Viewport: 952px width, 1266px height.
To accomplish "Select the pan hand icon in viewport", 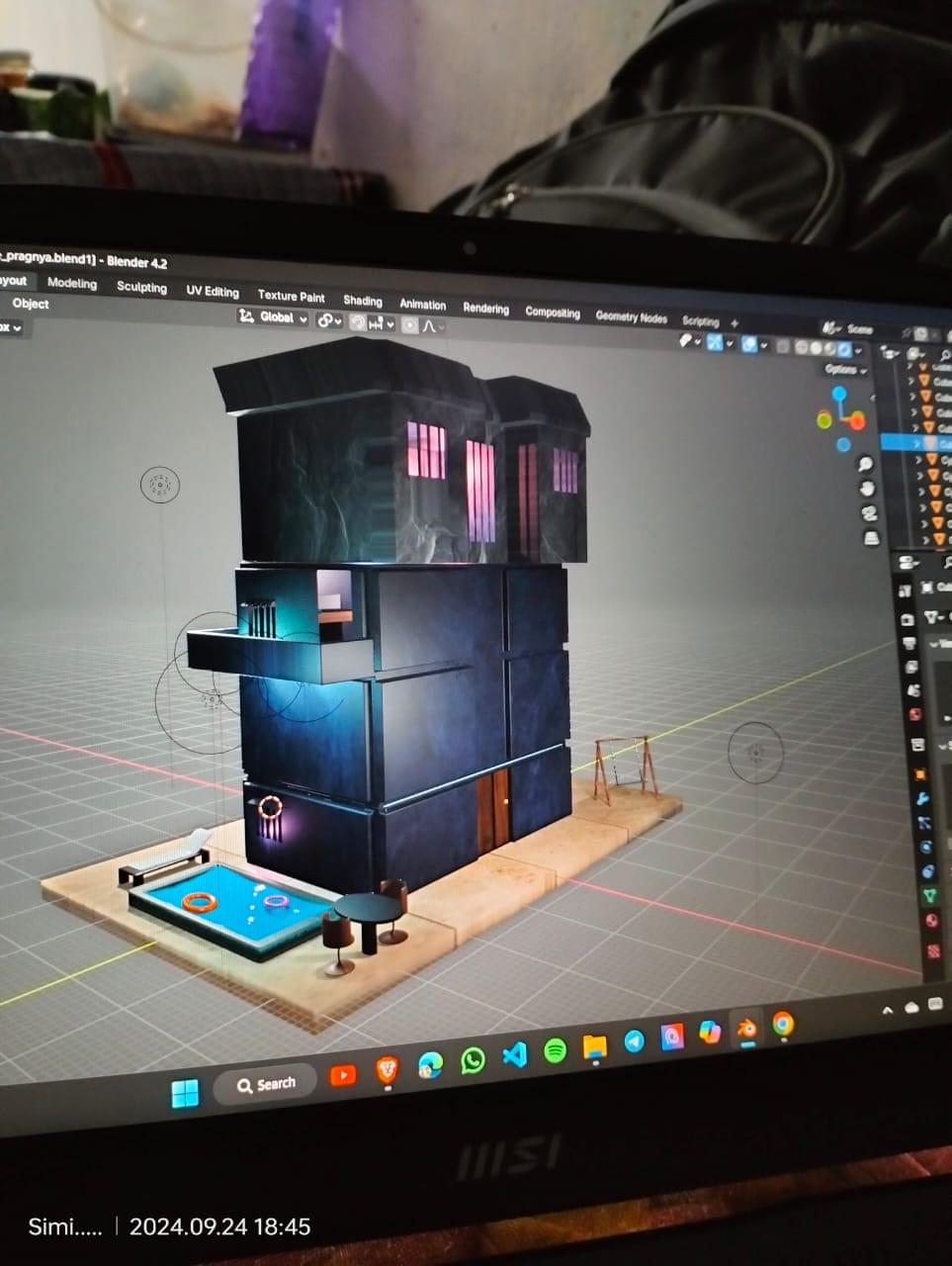I will [x=868, y=489].
